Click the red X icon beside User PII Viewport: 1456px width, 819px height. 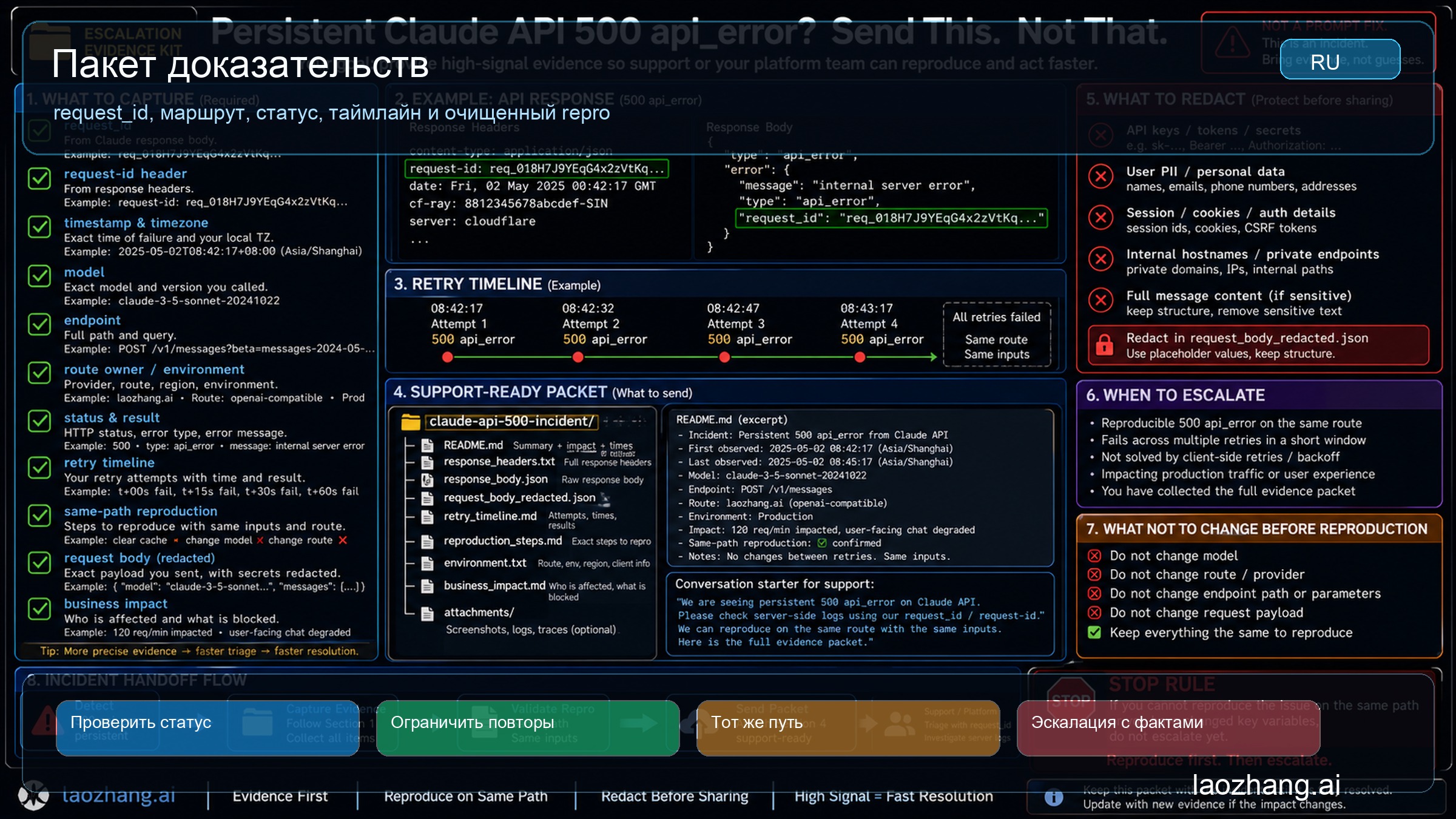(x=1100, y=177)
